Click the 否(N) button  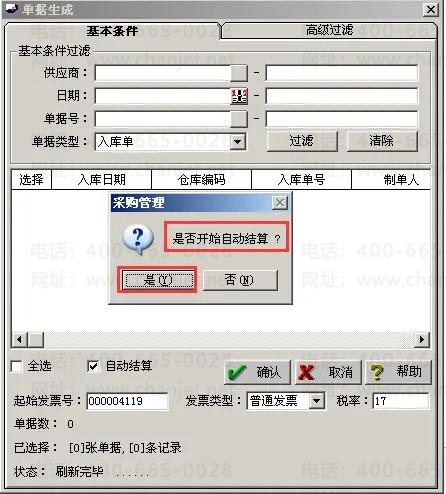click(x=240, y=280)
